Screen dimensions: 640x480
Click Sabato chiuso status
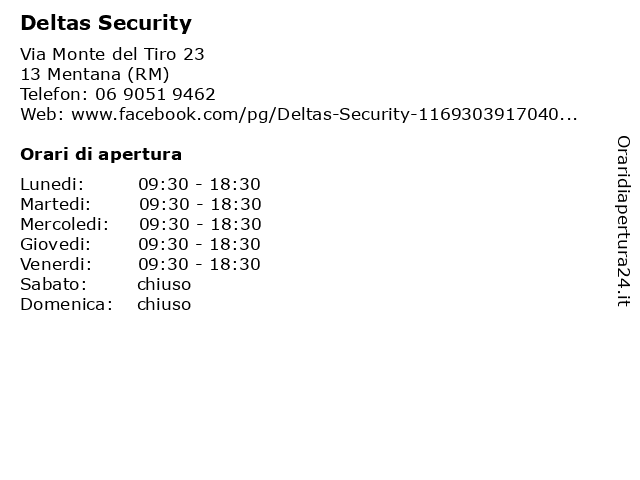[164, 284]
